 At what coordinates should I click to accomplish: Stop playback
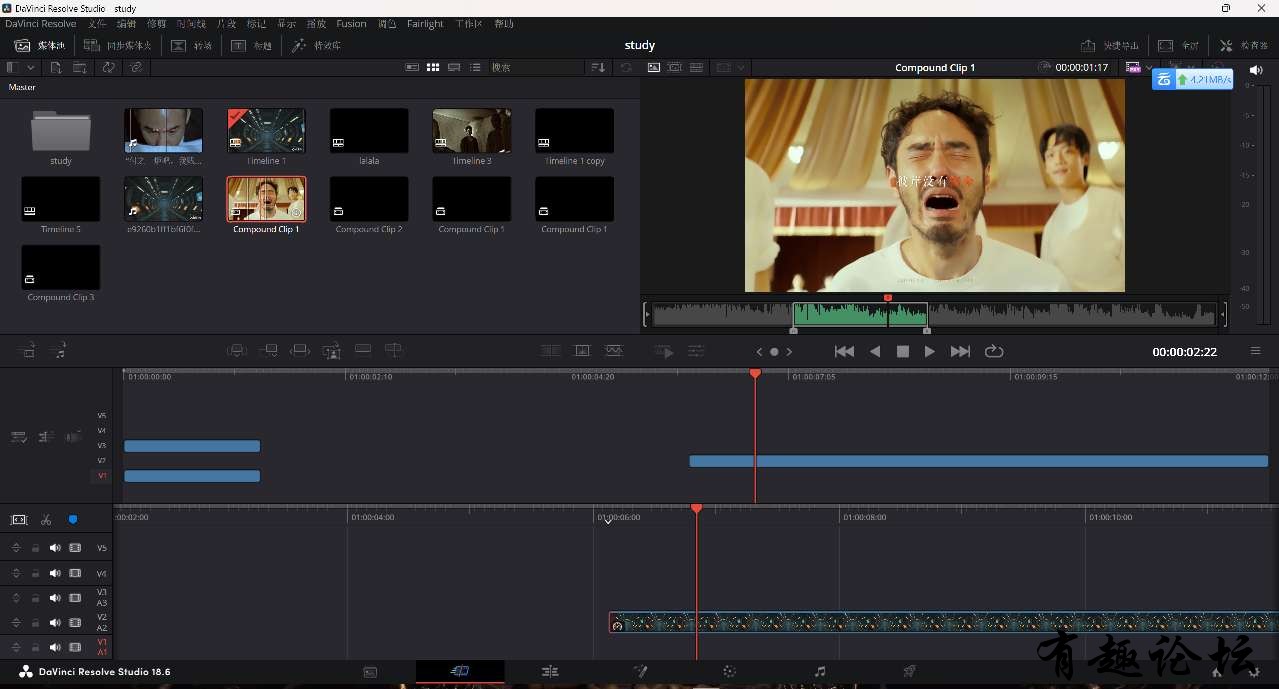click(x=902, y=352)
